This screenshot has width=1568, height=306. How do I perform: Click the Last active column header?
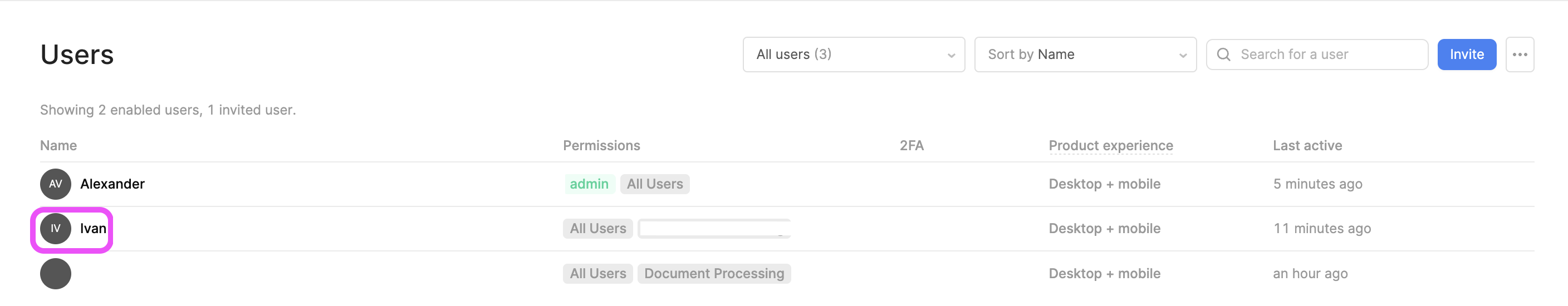tap(1307, 145)
